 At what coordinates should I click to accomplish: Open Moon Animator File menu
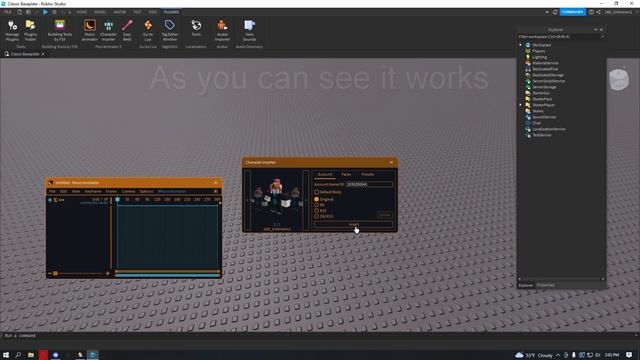[52, 191]
